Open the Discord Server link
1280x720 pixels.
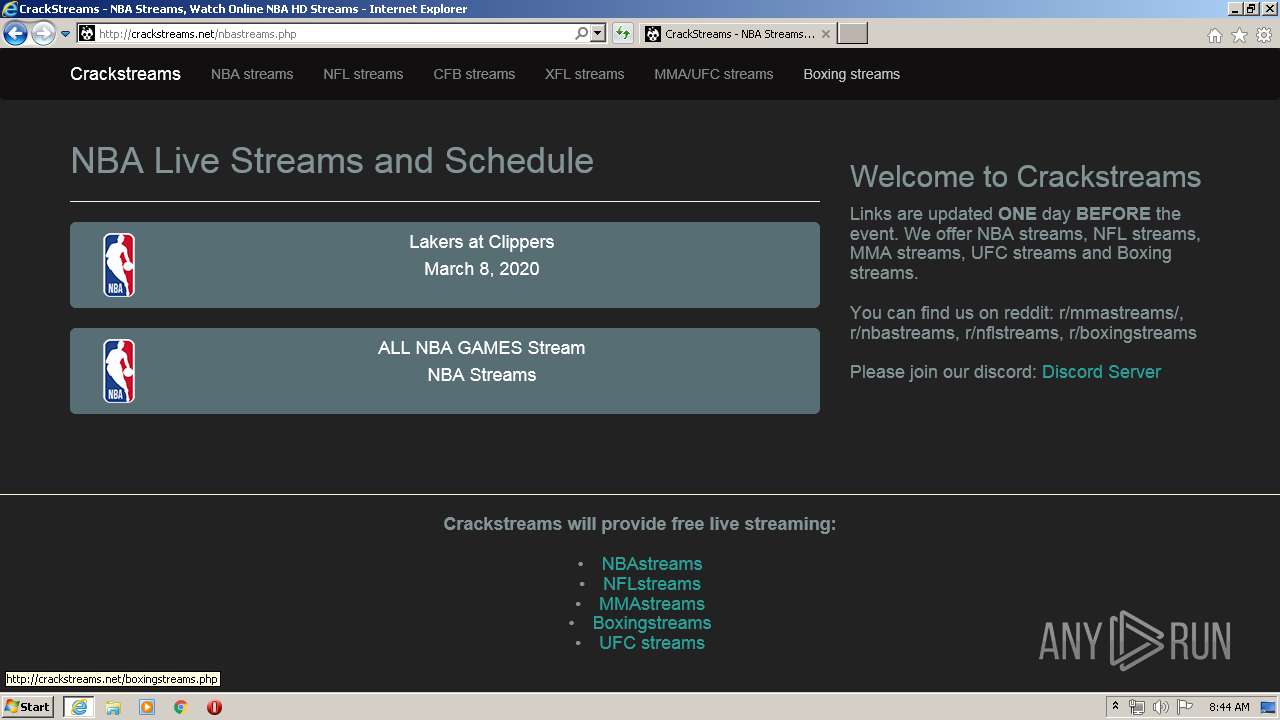1101,372
